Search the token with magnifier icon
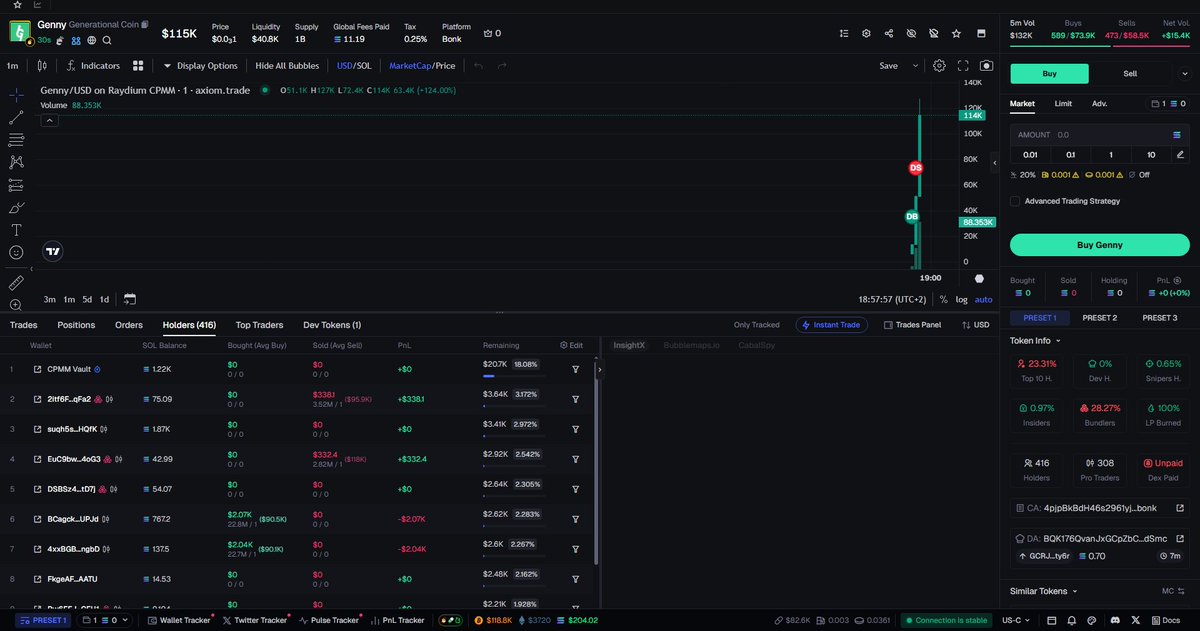 point(107,41)
